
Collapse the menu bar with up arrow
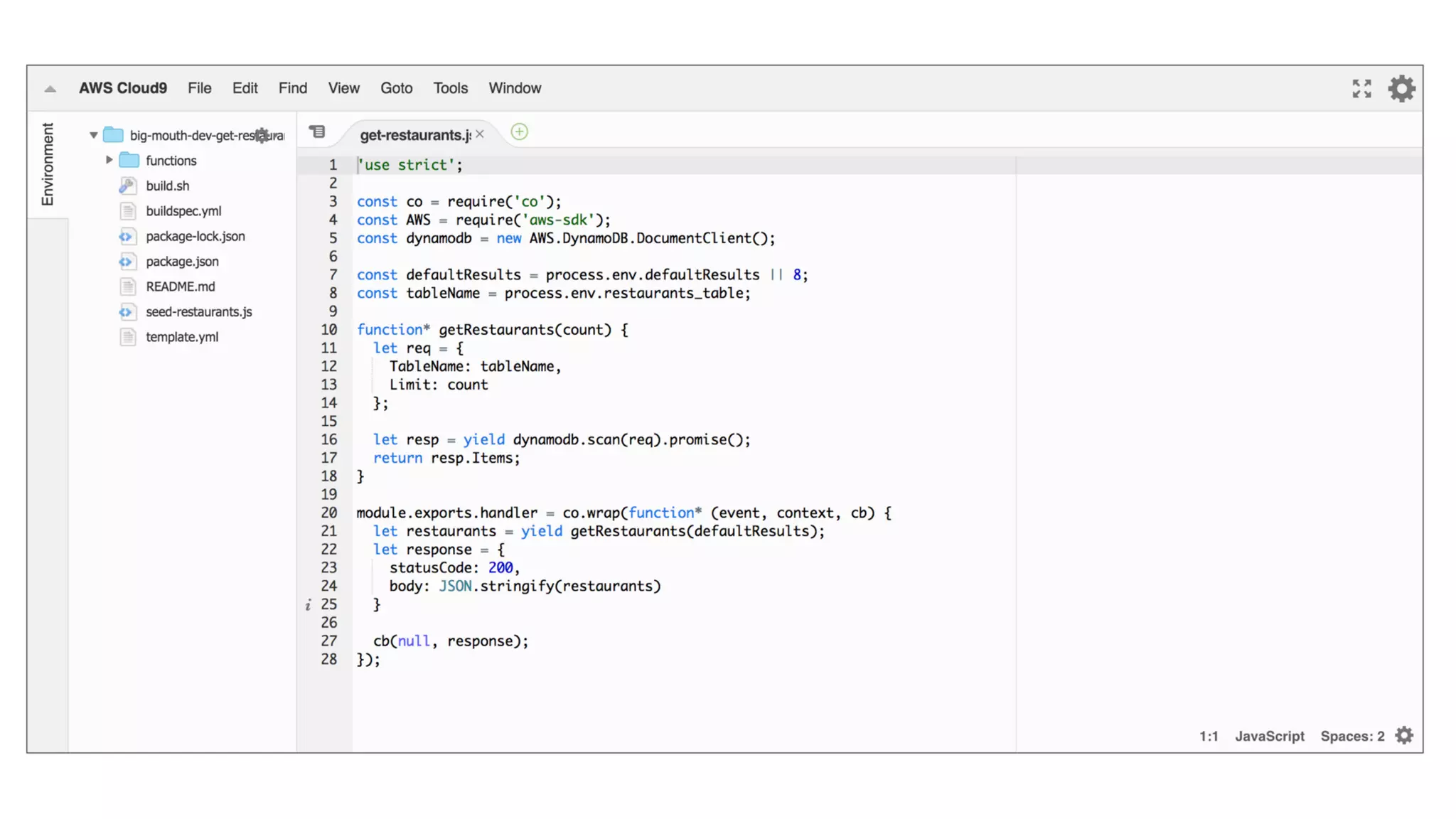(x=50, y=89)
